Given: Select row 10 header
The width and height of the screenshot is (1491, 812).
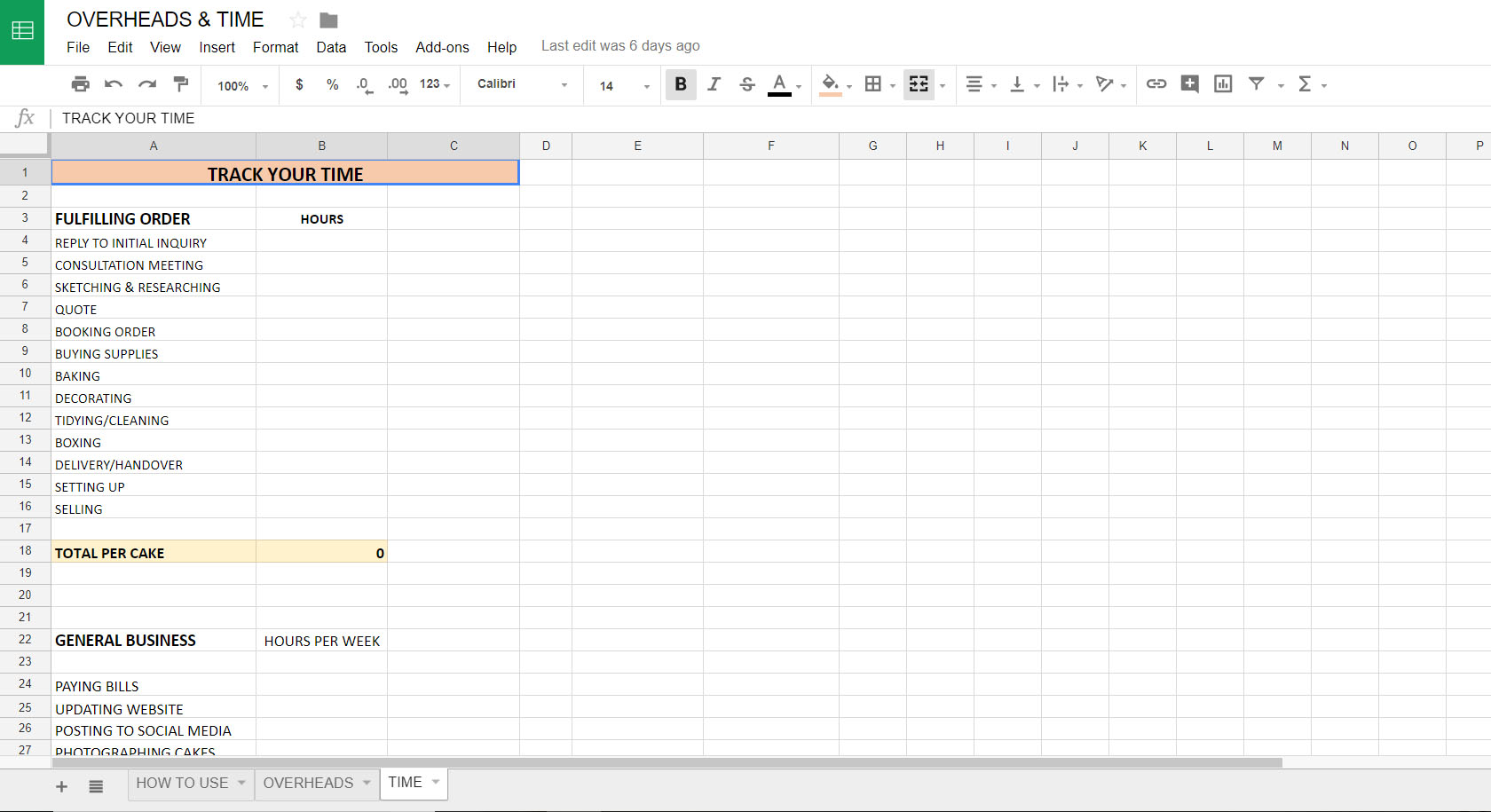Looking at the screenshot, I should [25, 374].
